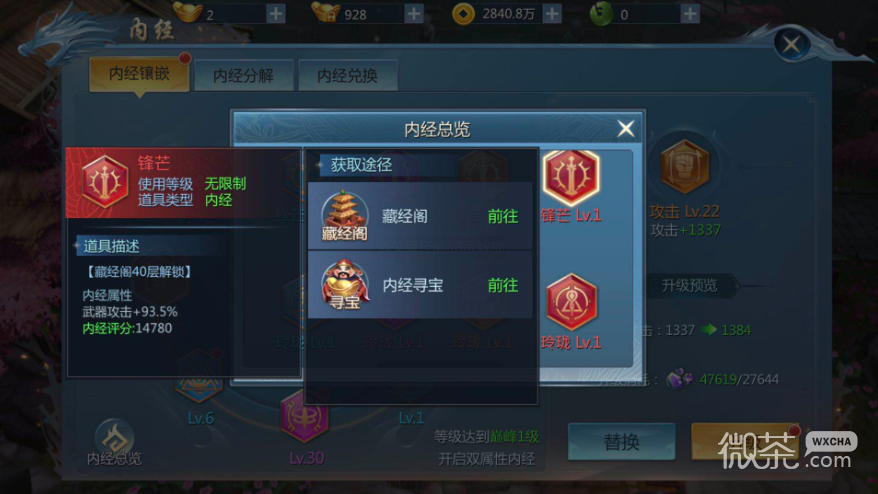This screenshot has height=494, width=878.
Task: Select the purple Lv.30 hexagon slot
Action: 305,416
